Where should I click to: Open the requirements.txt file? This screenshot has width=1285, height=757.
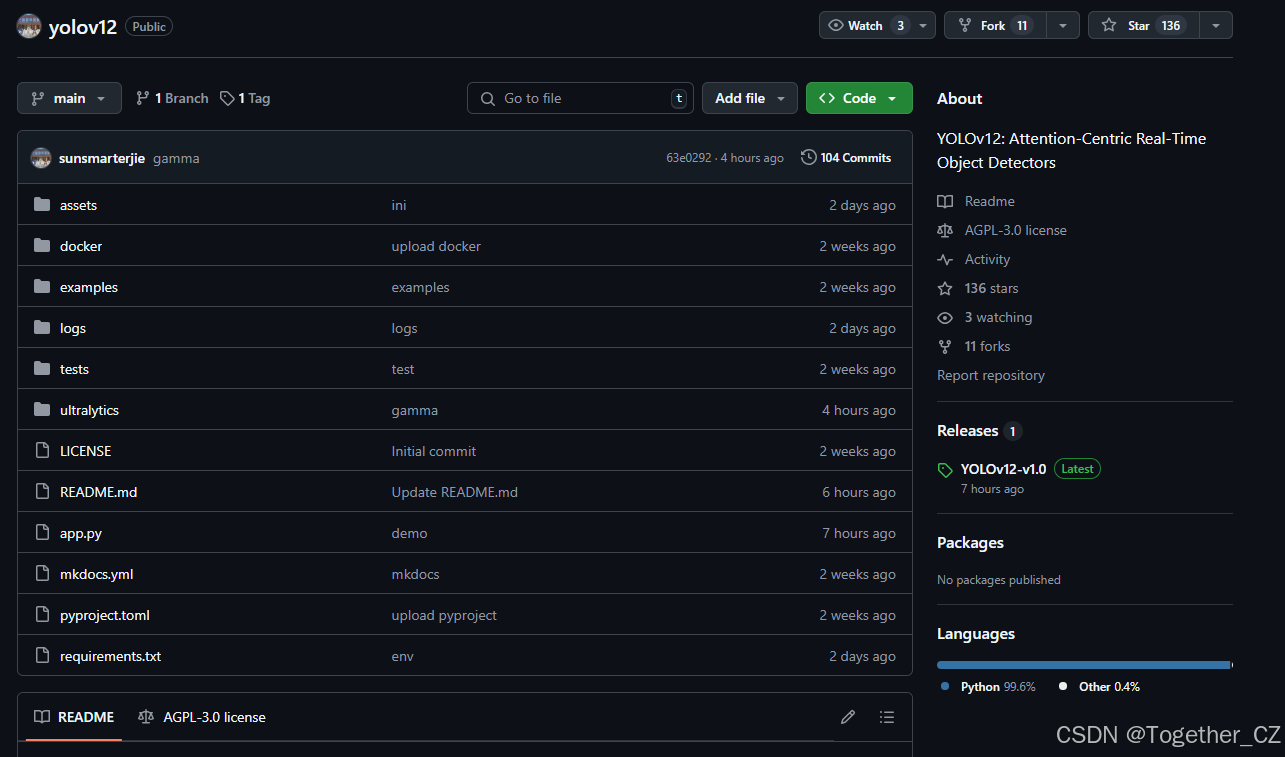tap(110, 656)
